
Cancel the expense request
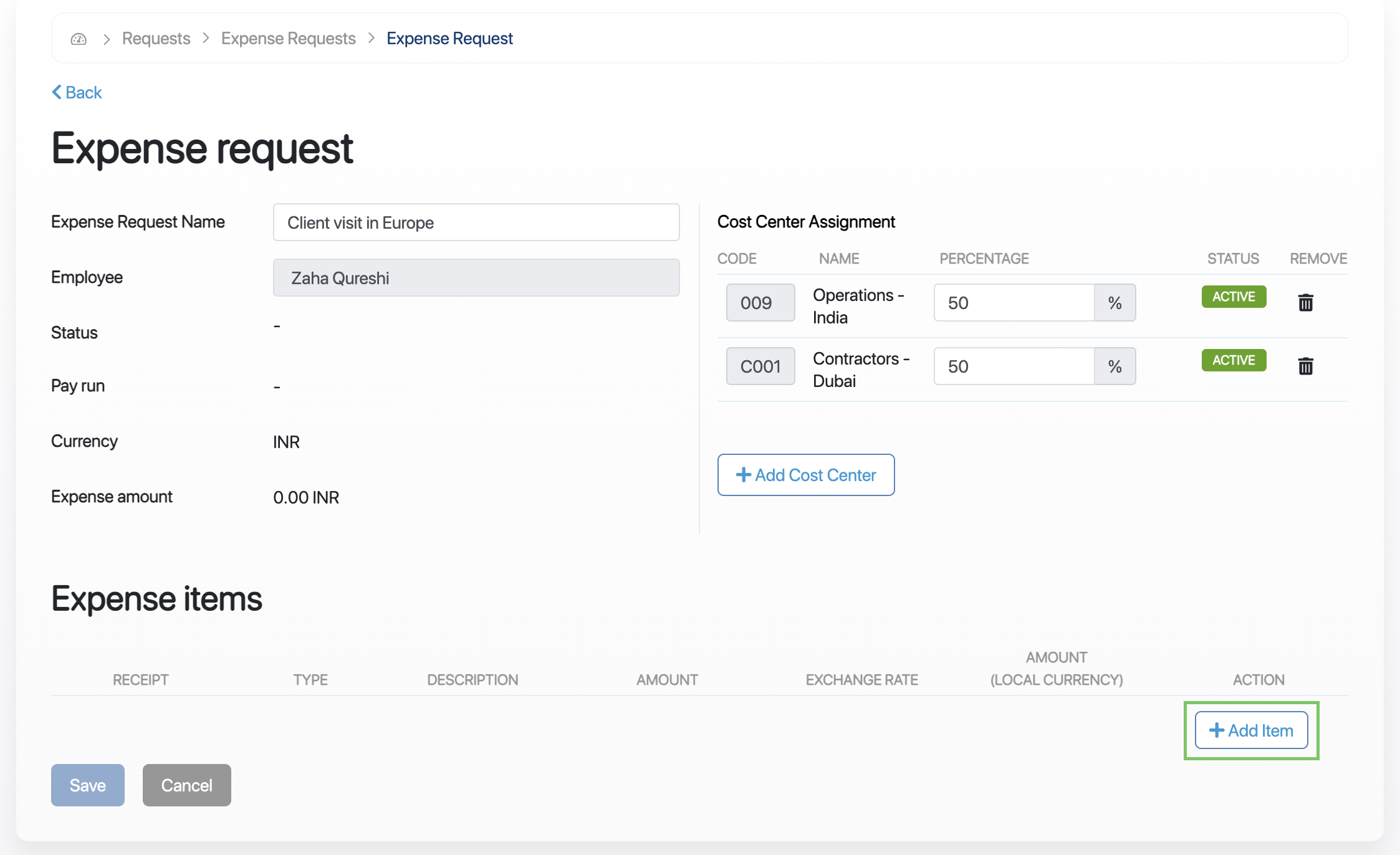tap(186, 785)
